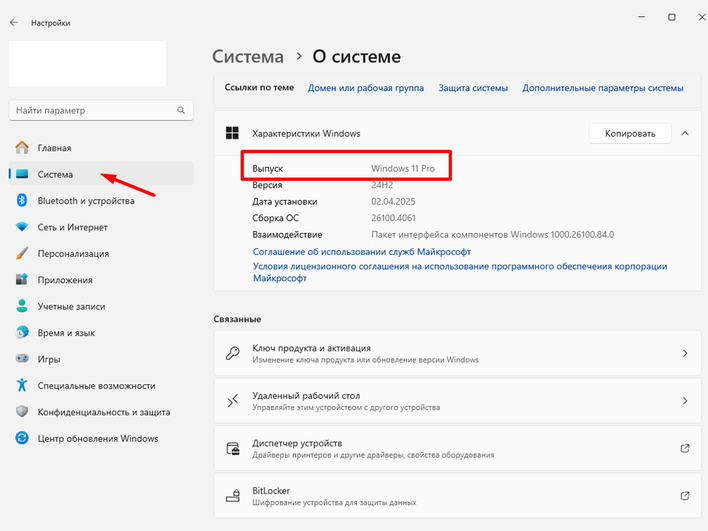Open Домен или рабочая группа link
Viewport: 708px width, 531px height.
coord(366,88)
